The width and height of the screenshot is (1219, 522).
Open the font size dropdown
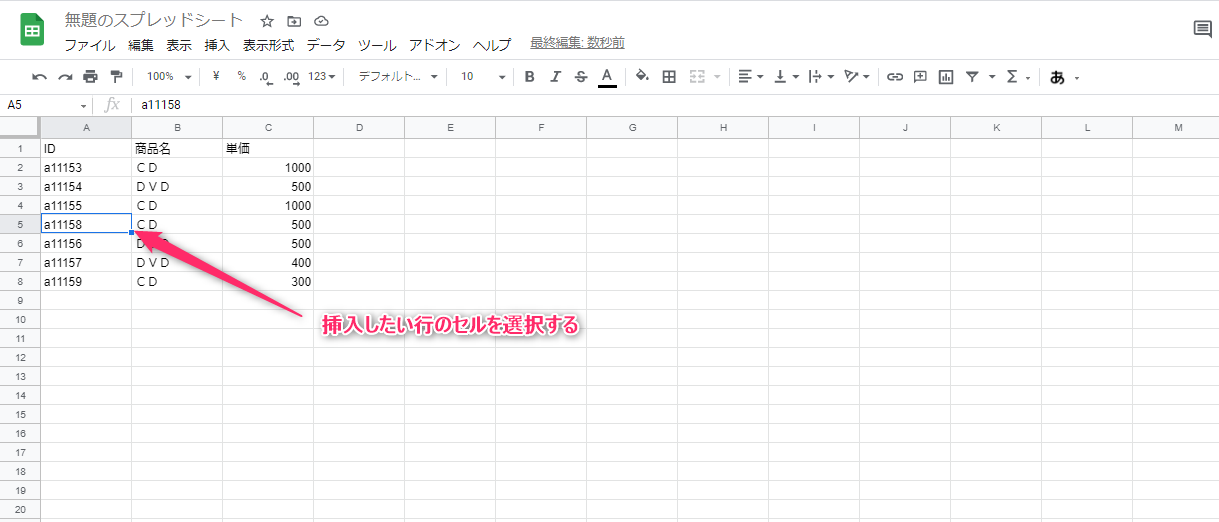tap(483, 76)
